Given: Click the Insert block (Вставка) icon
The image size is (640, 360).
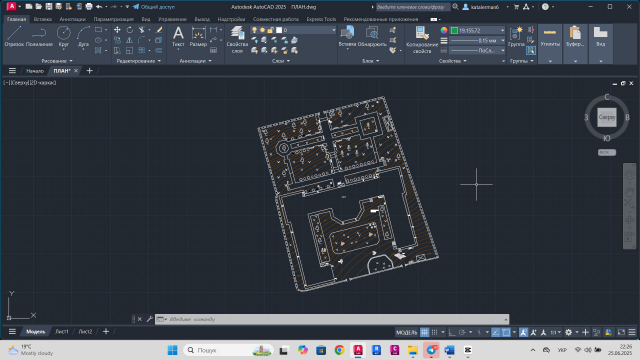Looking at the screenshot, I should click(x=347, y=37).
